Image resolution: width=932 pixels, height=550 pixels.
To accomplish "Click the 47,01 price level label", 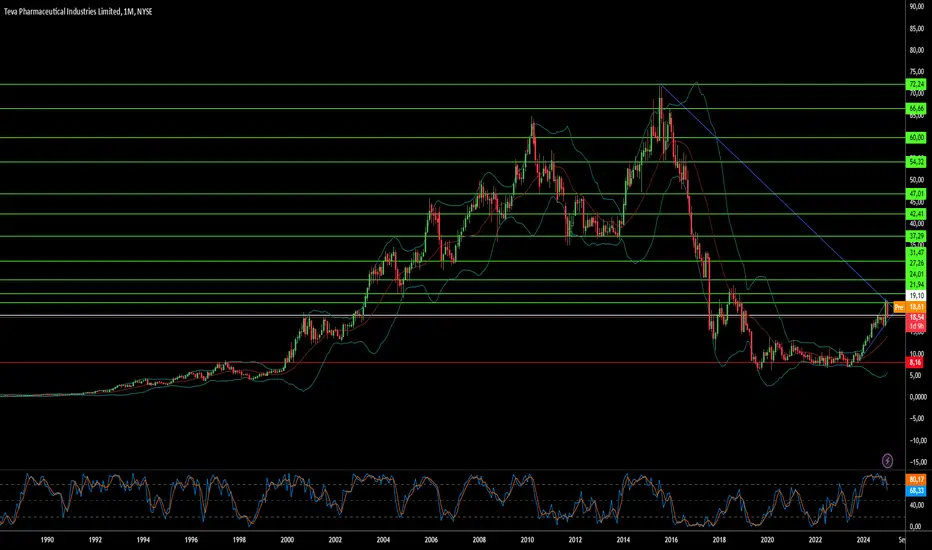I will [915, 193].
